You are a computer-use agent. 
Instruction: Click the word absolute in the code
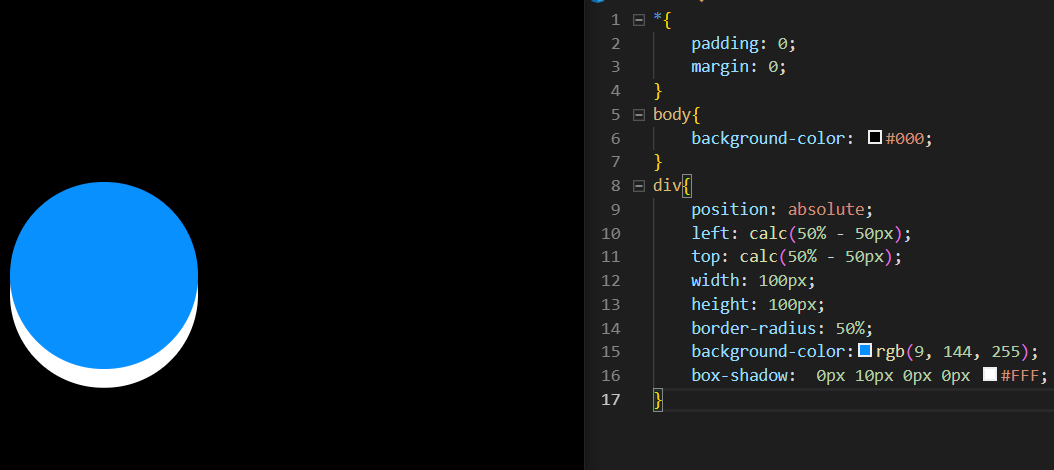830,210
